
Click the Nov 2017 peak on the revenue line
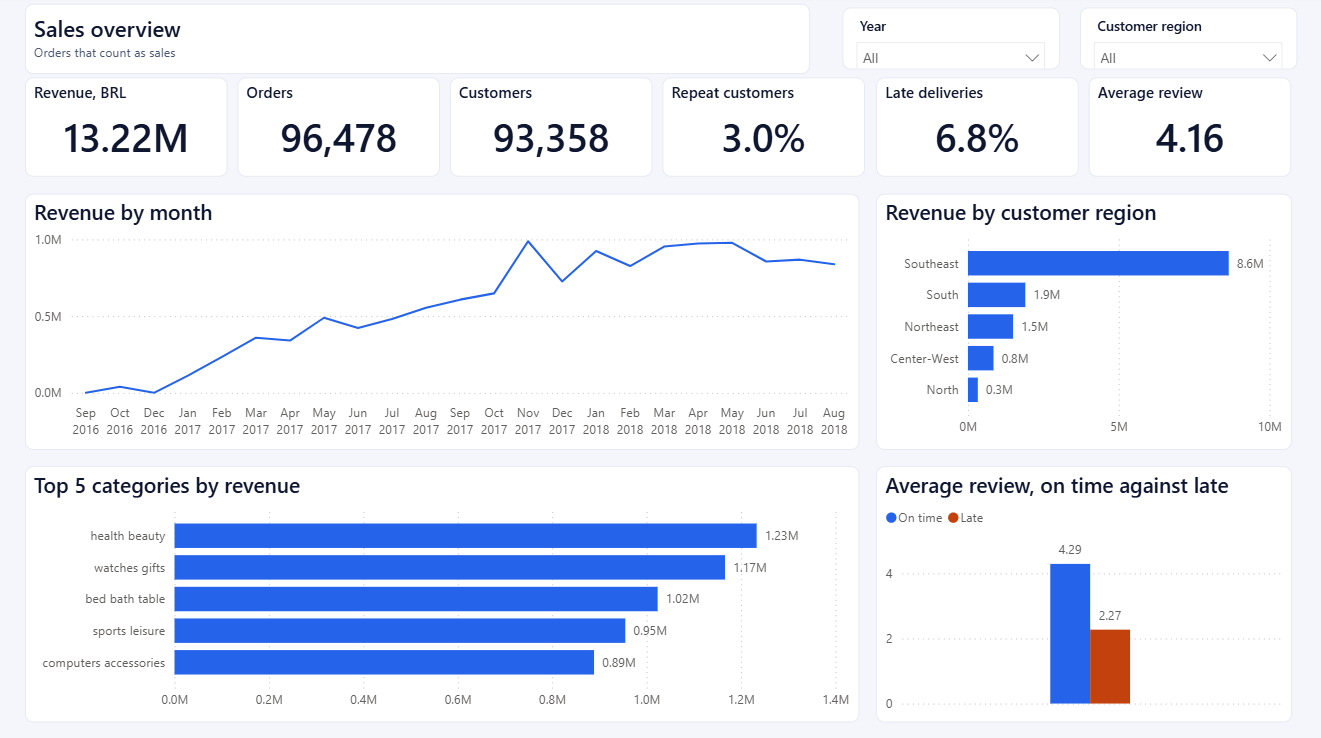[x=528, y=241]
